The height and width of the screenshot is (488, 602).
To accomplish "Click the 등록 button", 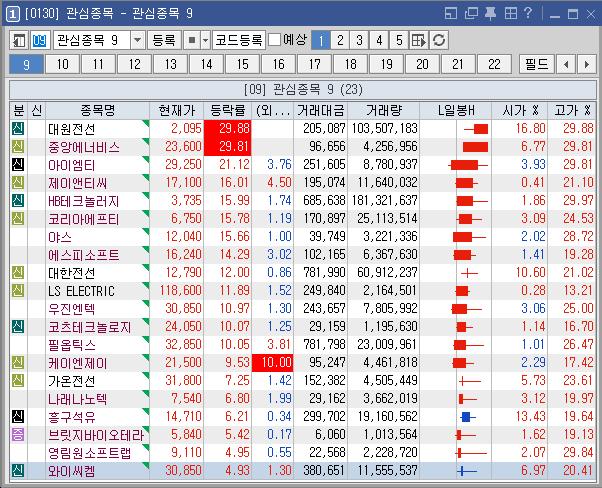I will pos(164,40).
